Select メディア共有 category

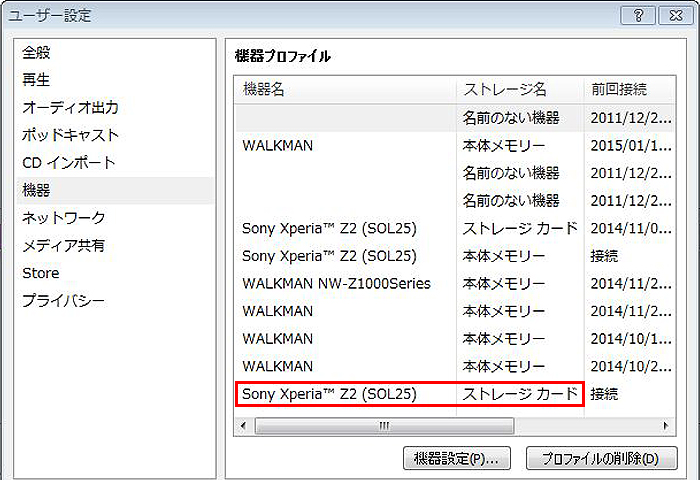[x=115, y=246]
